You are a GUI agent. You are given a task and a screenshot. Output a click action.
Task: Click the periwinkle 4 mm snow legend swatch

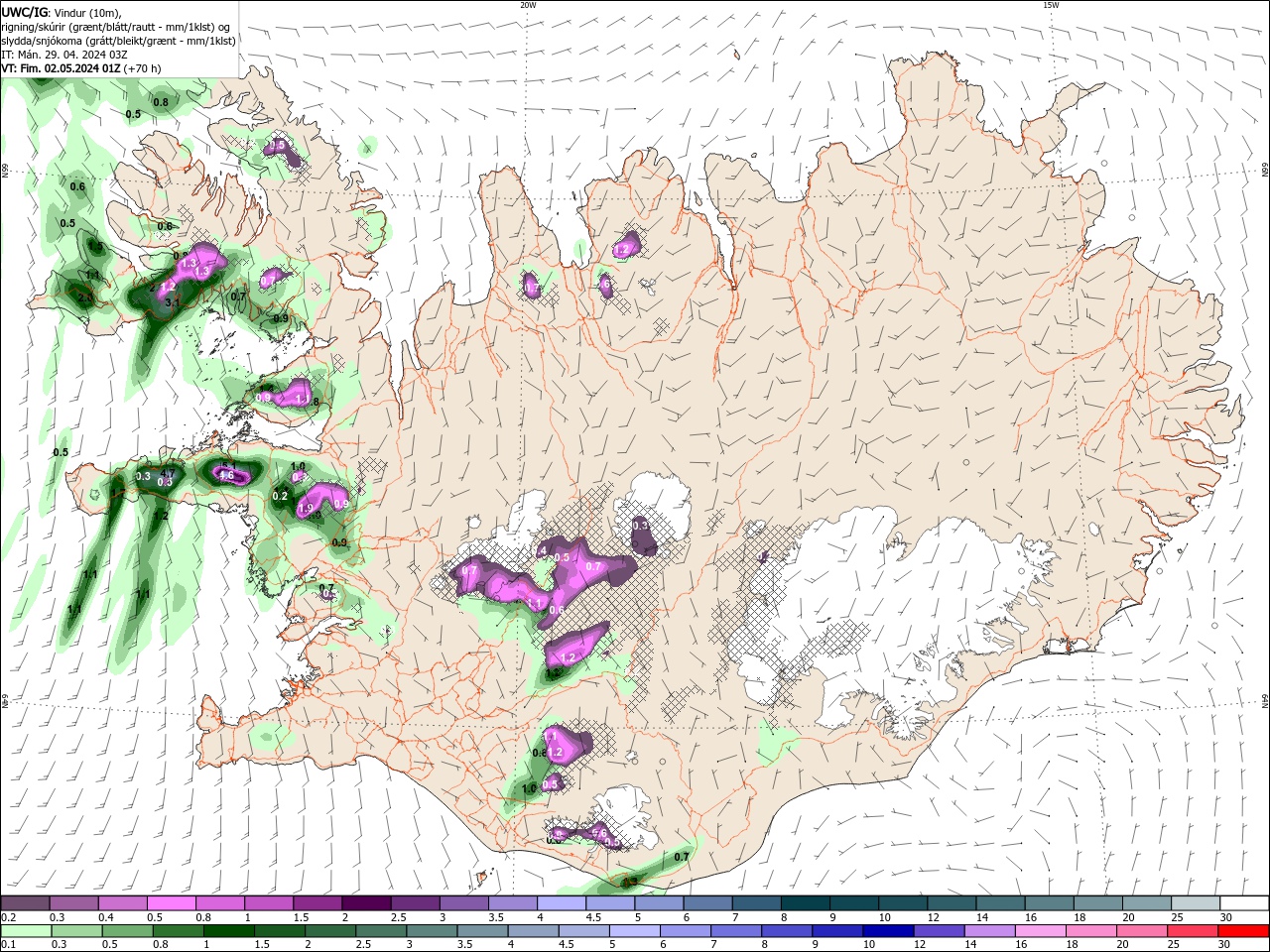[x=562, y=903]
